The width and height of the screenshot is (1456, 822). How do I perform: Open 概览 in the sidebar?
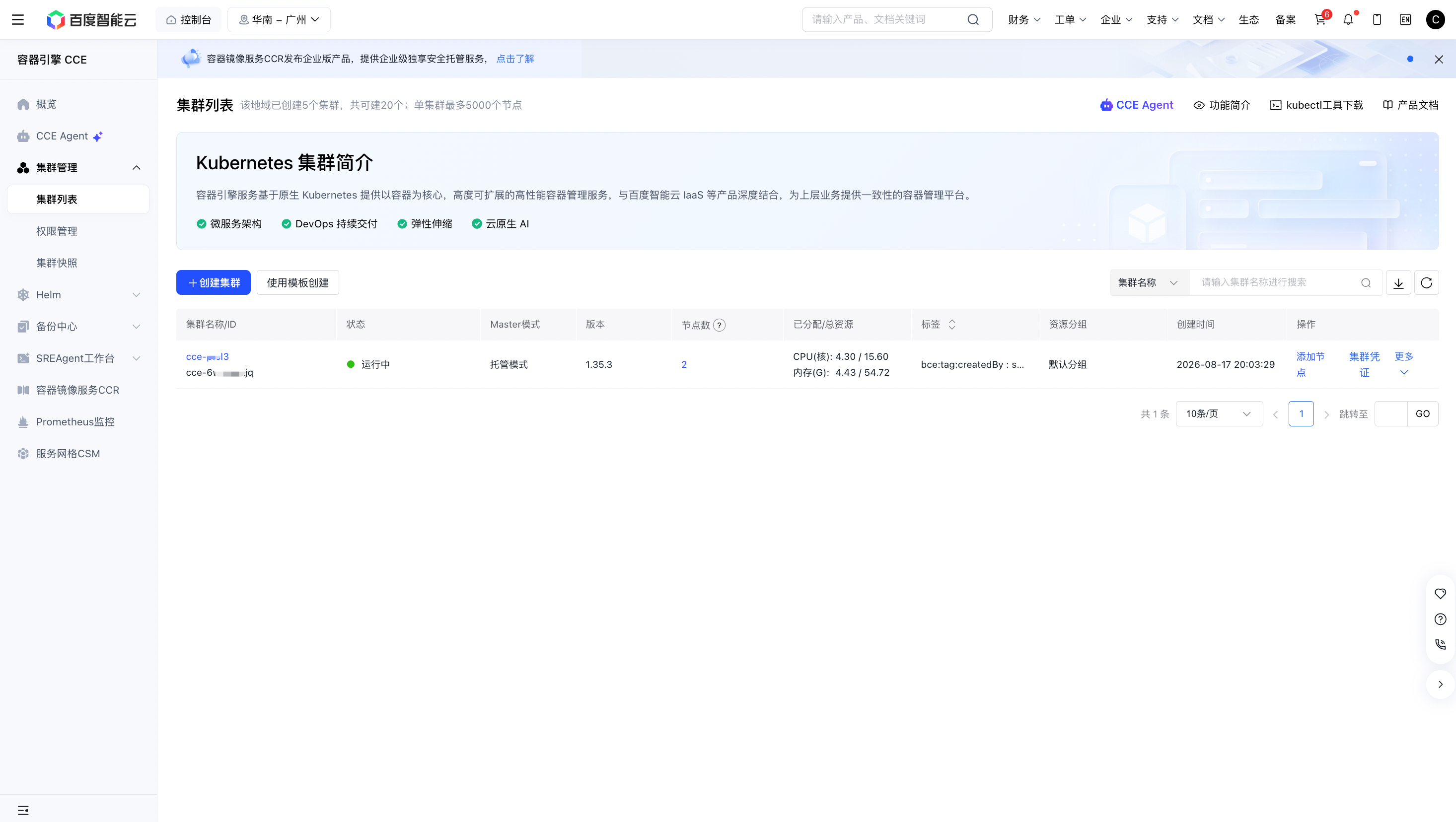coord(78,104)
